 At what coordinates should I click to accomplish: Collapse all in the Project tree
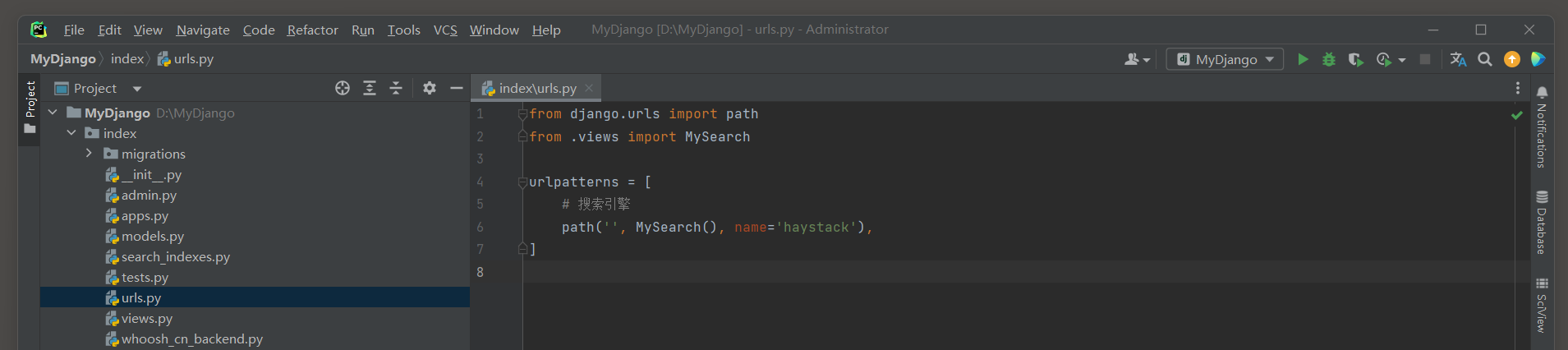[x=396, y=88]
